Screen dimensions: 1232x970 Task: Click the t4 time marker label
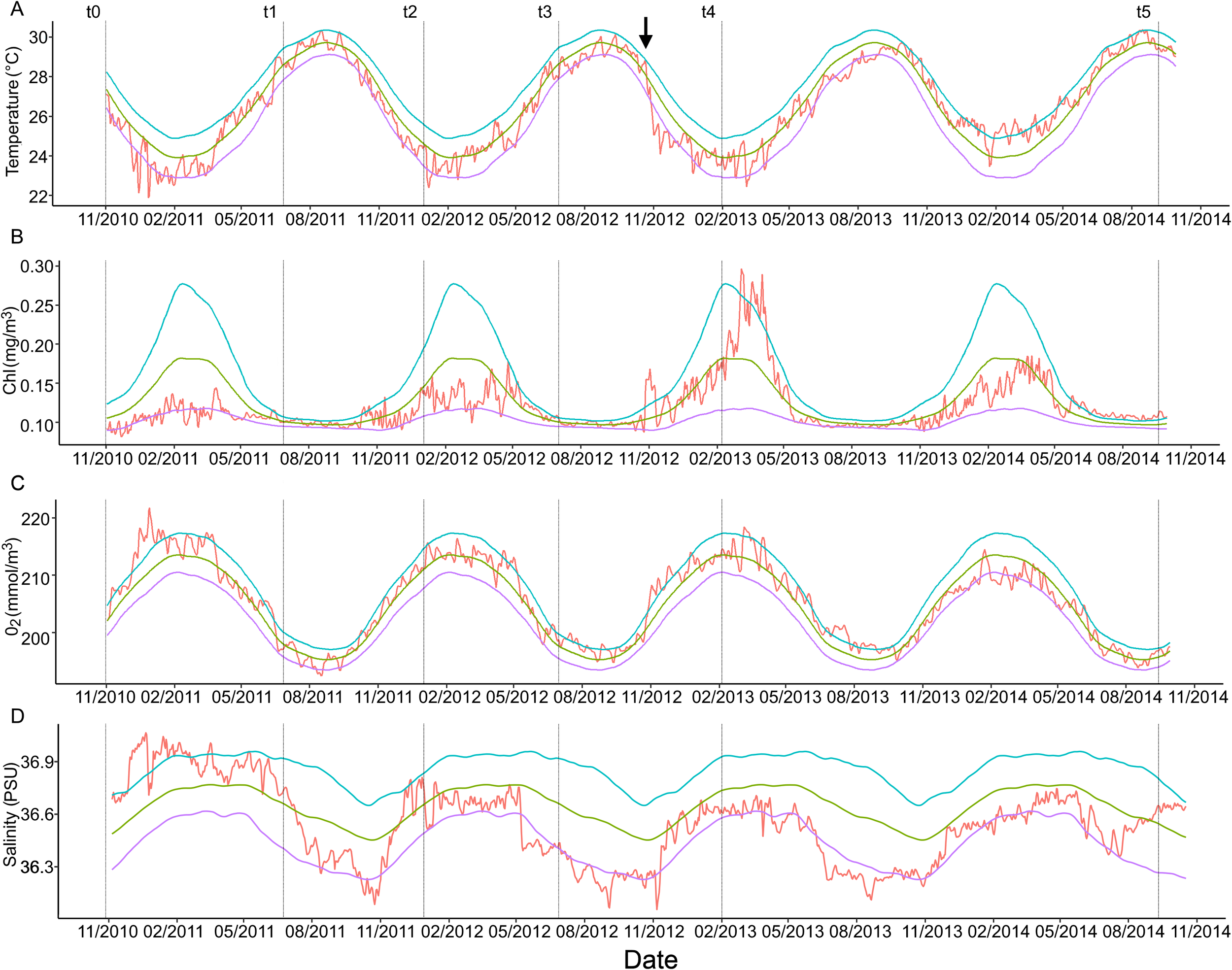(708, 12)
